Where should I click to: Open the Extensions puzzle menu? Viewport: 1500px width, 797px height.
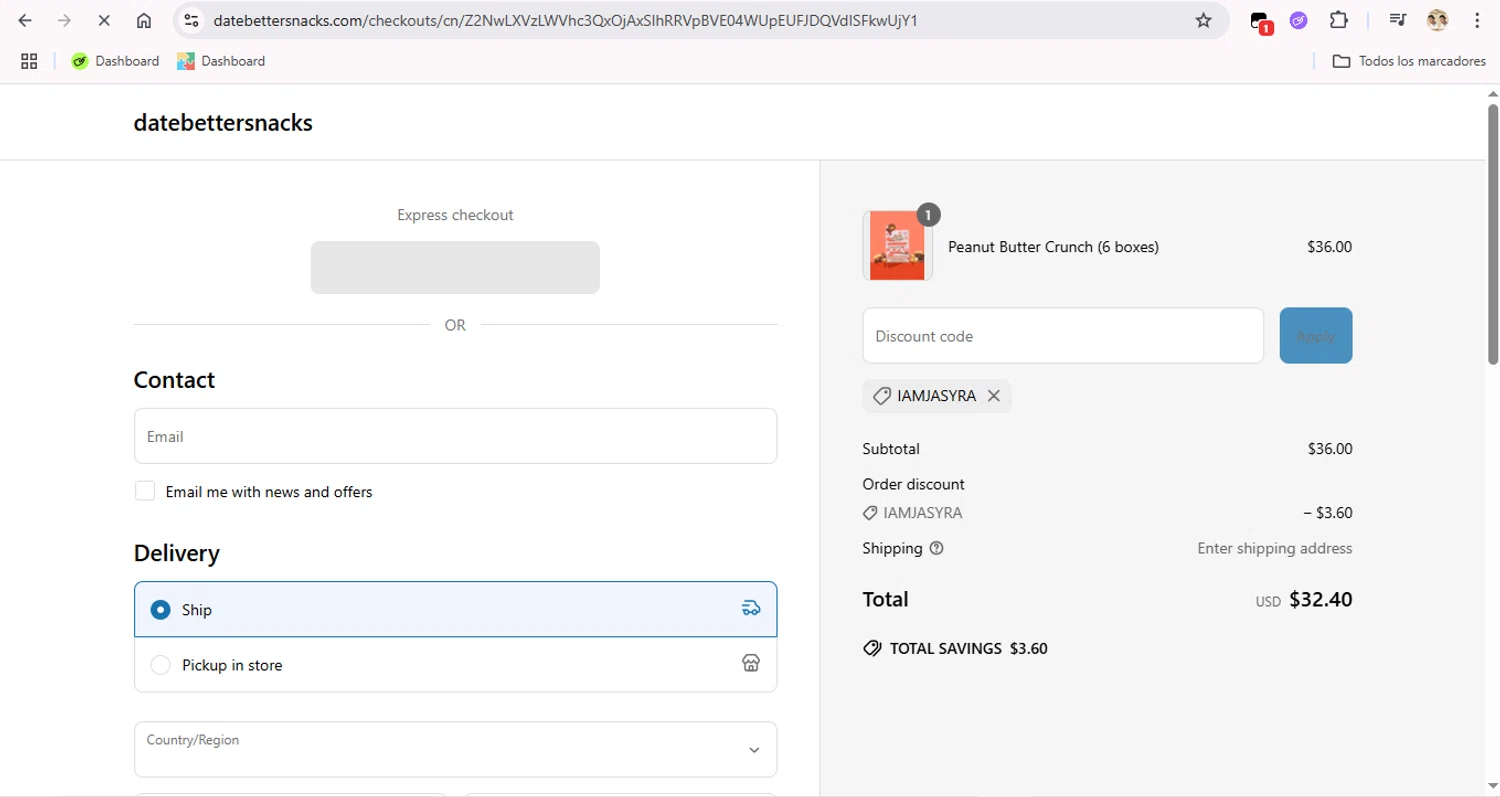(1338, 20)
